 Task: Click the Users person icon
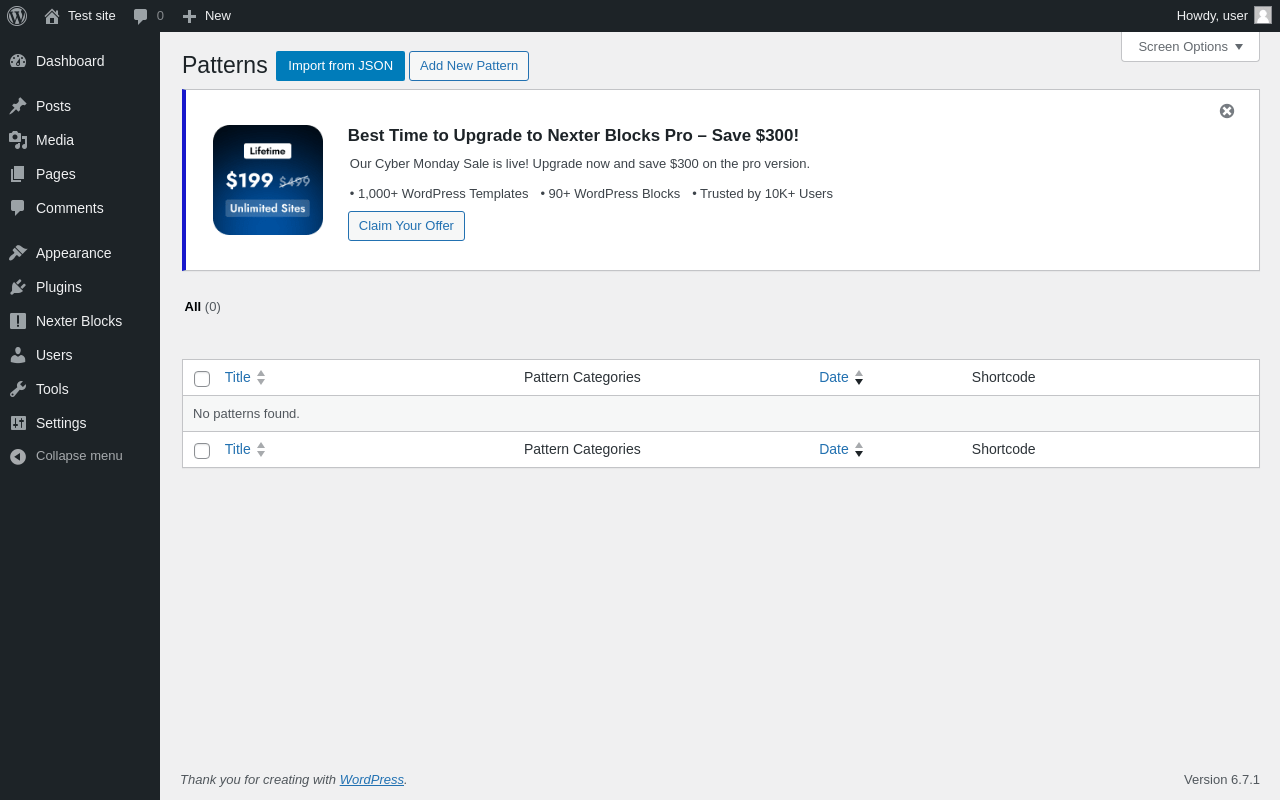click(18, 355)
